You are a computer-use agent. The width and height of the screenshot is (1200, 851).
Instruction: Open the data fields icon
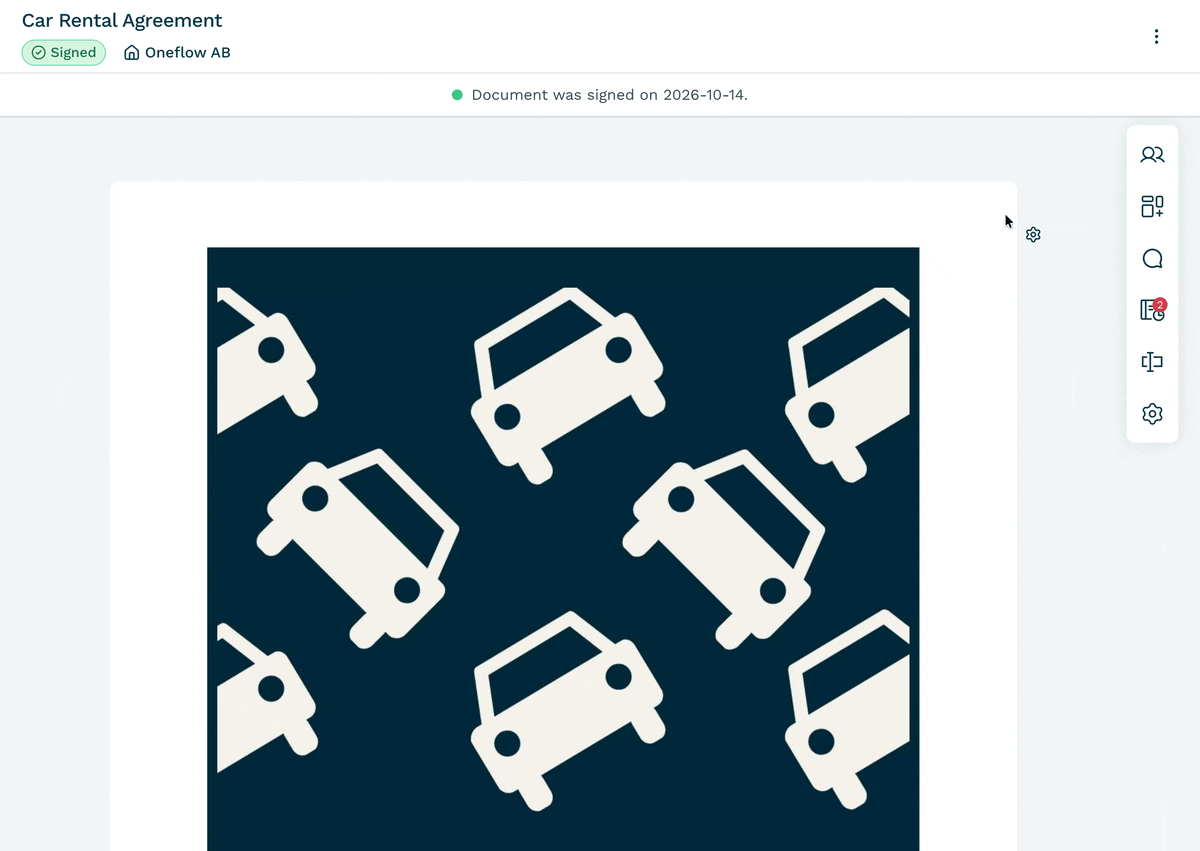1152,362
